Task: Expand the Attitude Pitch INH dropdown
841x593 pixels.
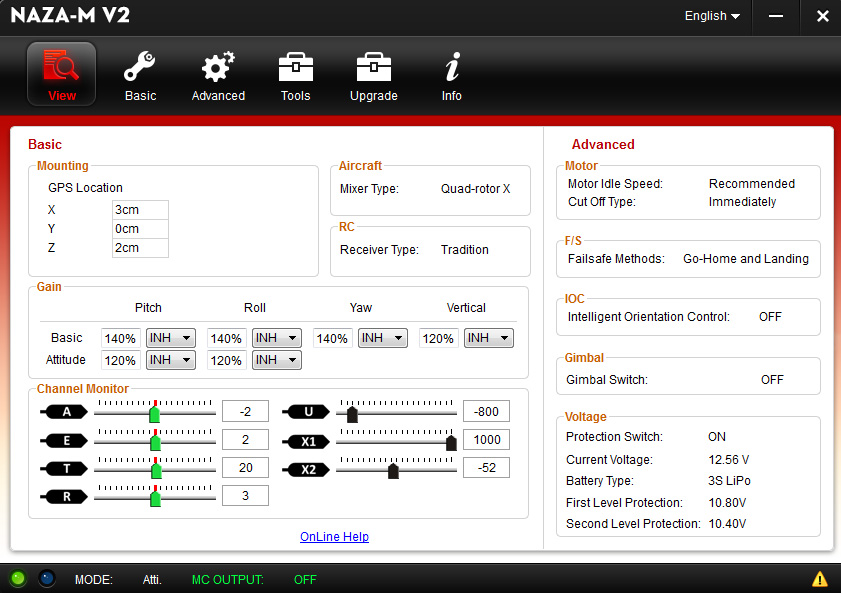Action: point(171,360)
